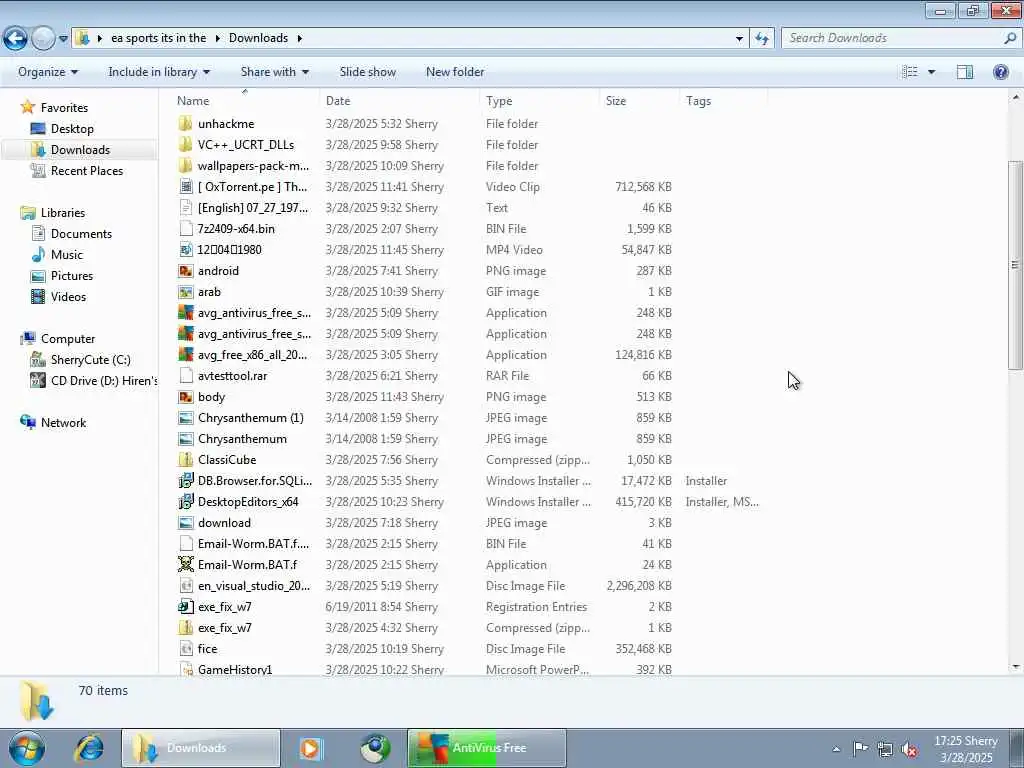Screen dimensions: 1024x768
Task: Open the Organize menu
Action: [48, 72]
